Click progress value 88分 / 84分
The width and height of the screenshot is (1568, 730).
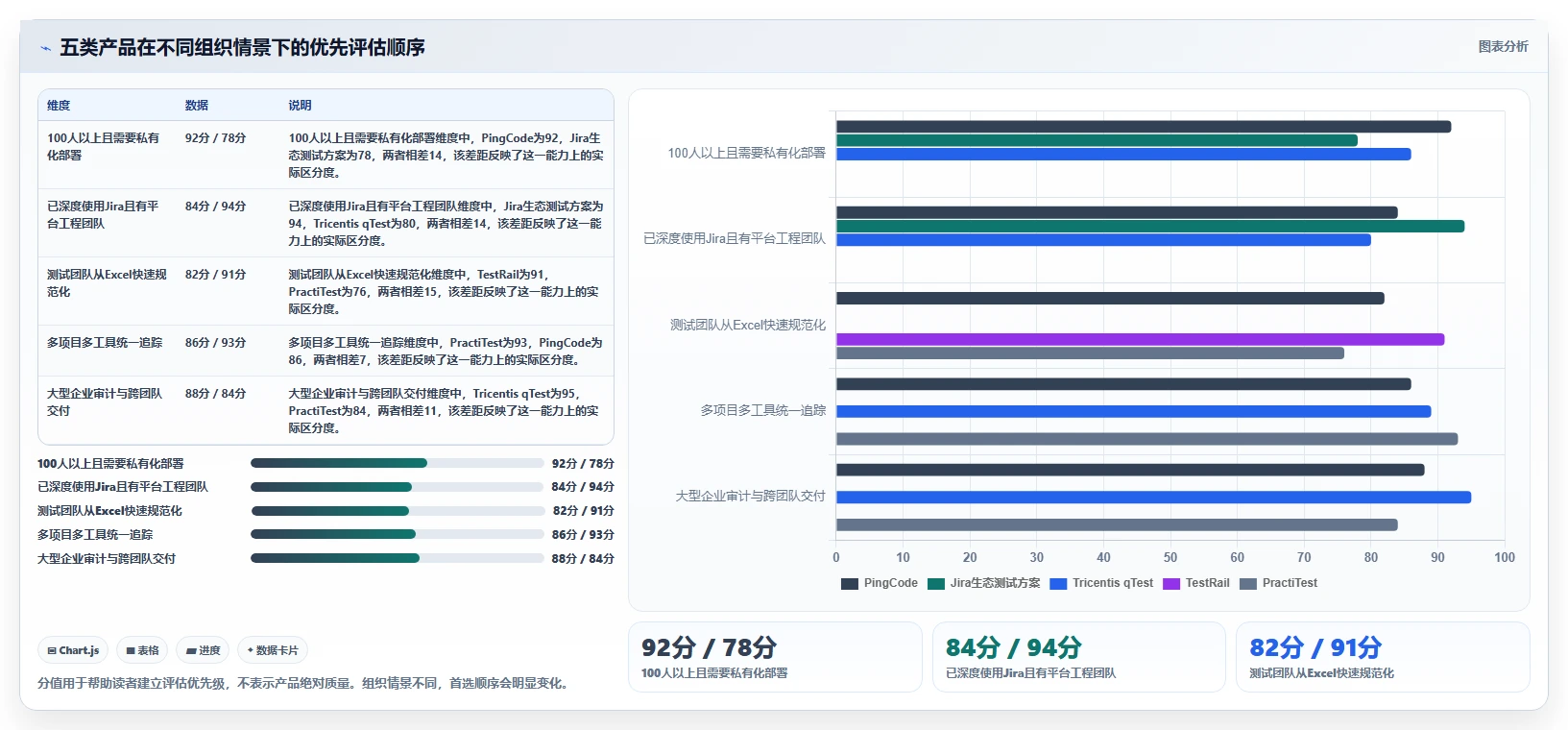tap(583, 558)
